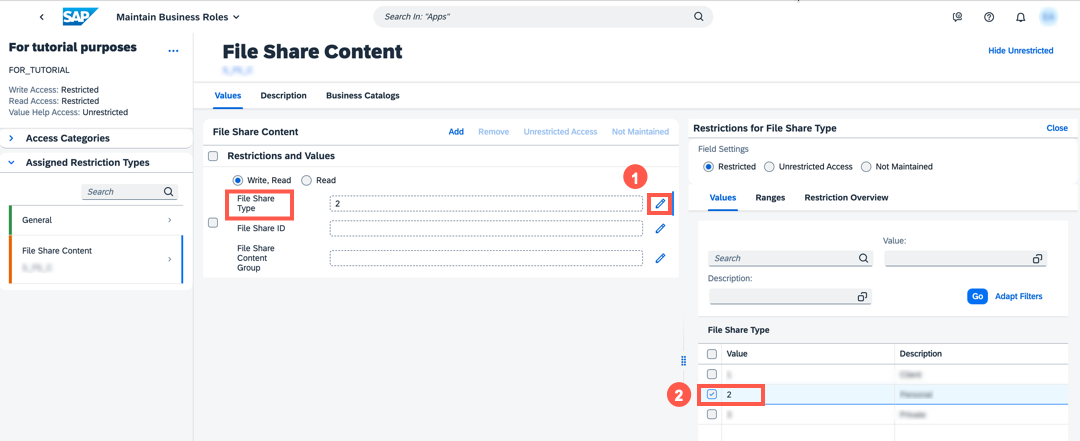Click Not Maintained in File Share Content toolbar

[640, 132]
